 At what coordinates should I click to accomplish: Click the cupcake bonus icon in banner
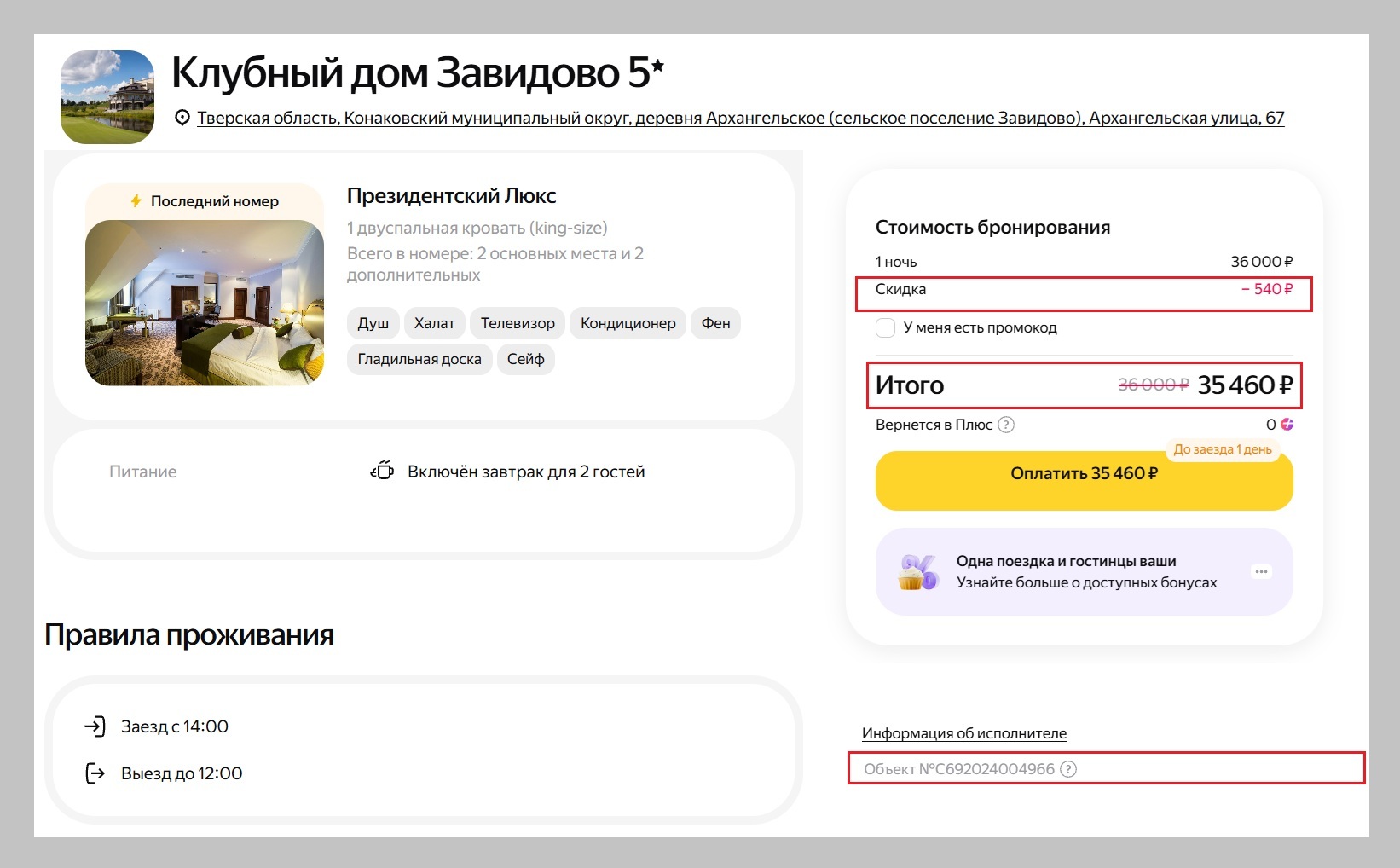click(x=917, y=572)
